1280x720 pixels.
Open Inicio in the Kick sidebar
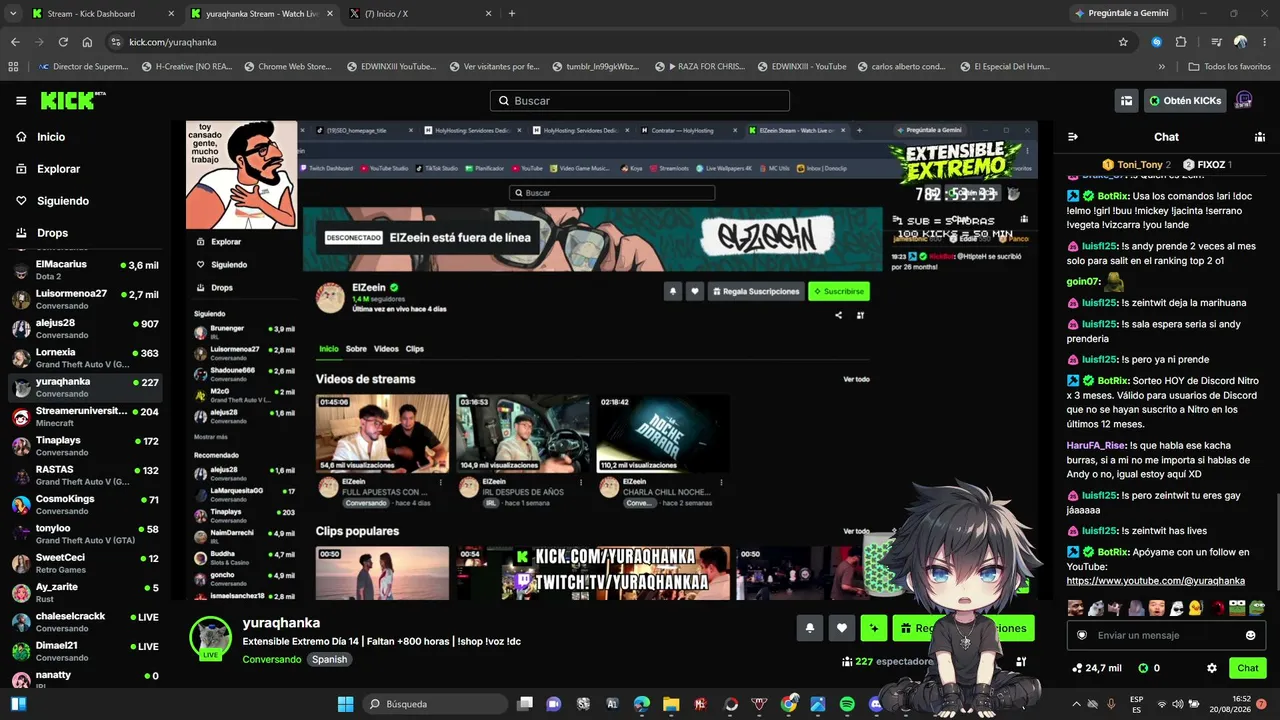(x=51, y=137)
